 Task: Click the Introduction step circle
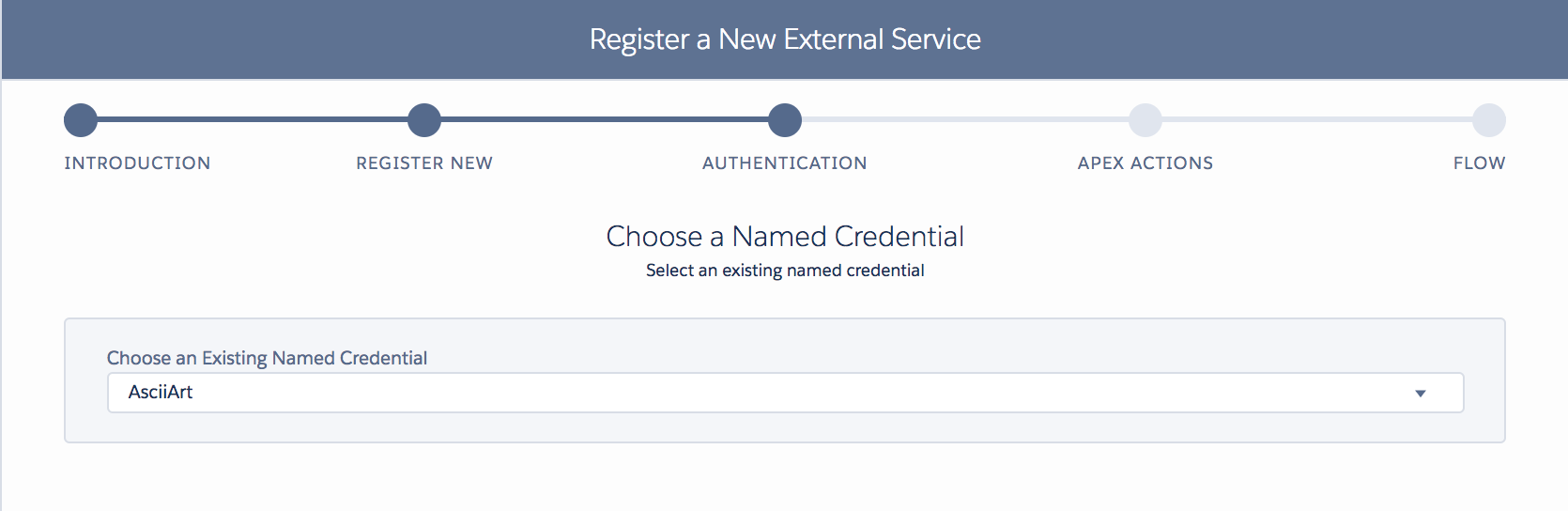coord(81,120)
